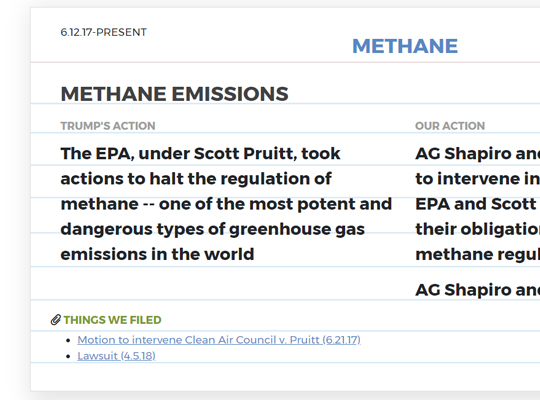
Task: Click the green THINGS WE FILED label
Action: 112,320
